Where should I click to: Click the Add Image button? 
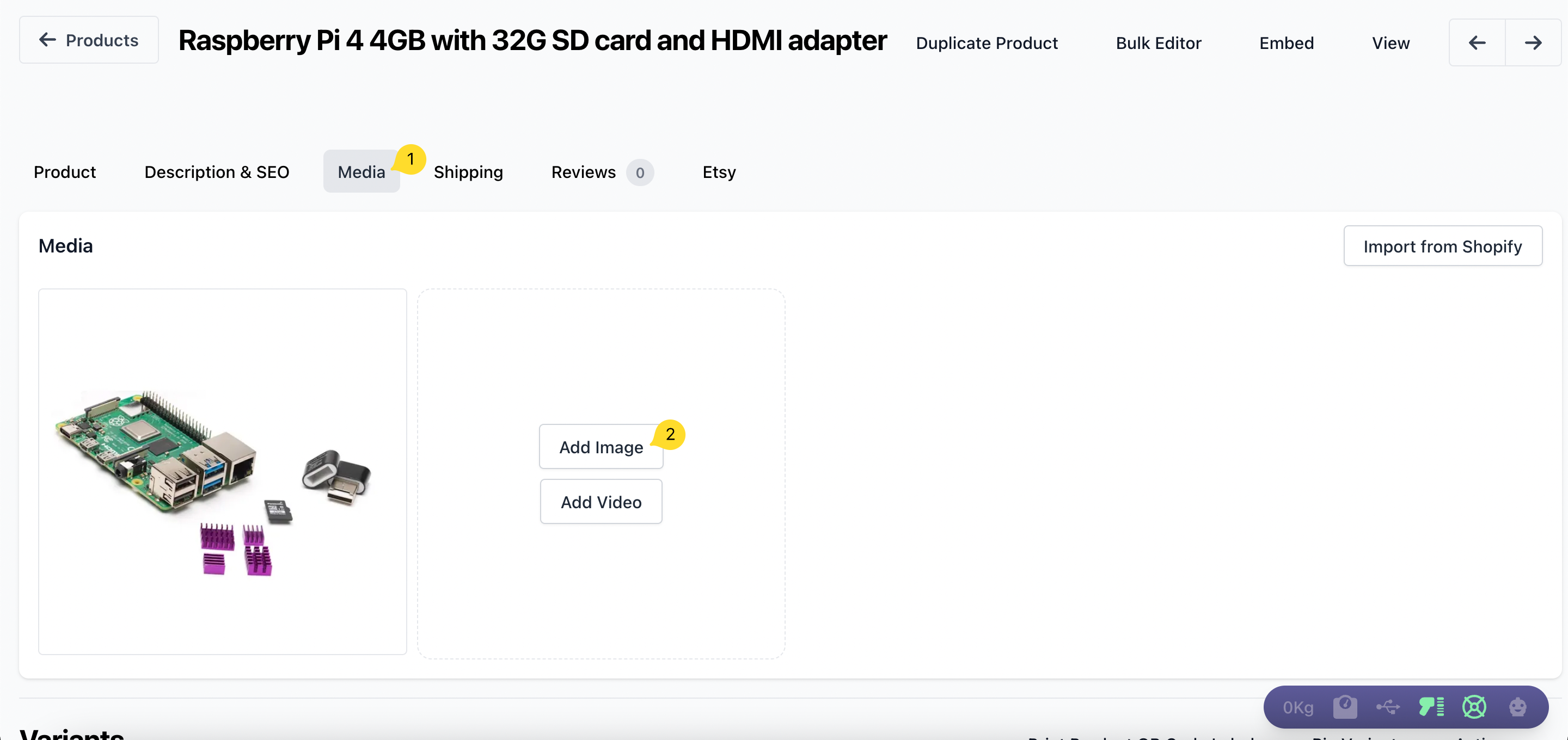point(601,447)
